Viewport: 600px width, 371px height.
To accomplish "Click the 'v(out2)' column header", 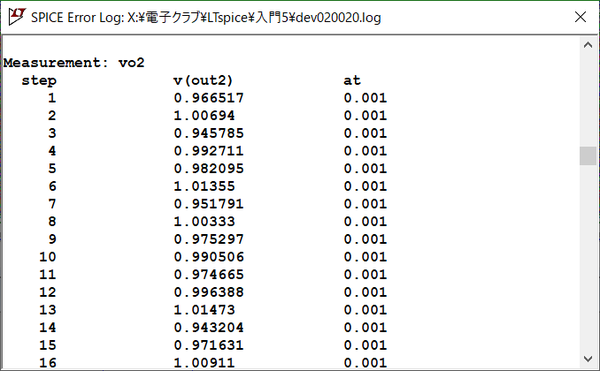I will (x=203, y=81).
